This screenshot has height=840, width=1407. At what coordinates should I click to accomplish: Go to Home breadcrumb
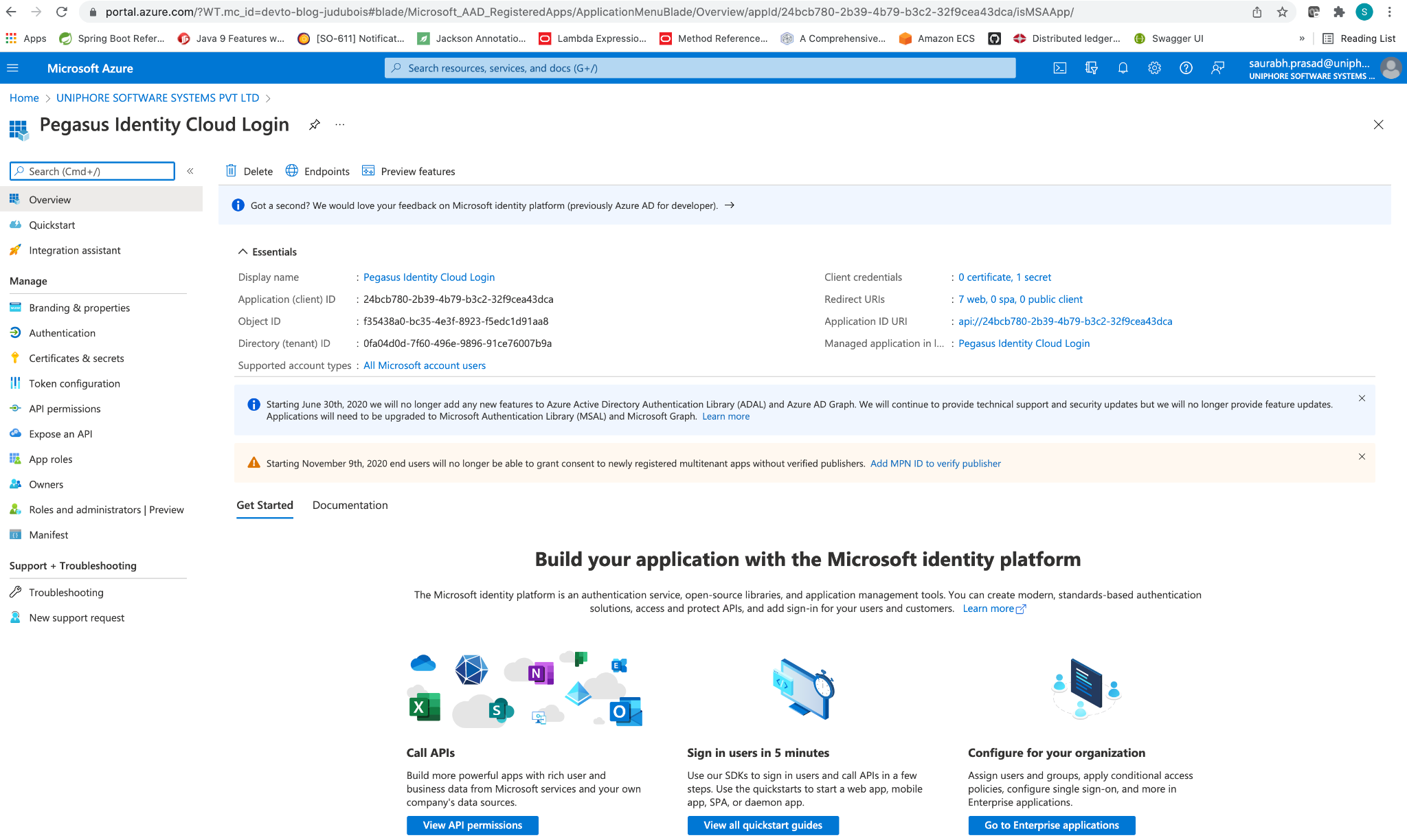pos(24,98)
